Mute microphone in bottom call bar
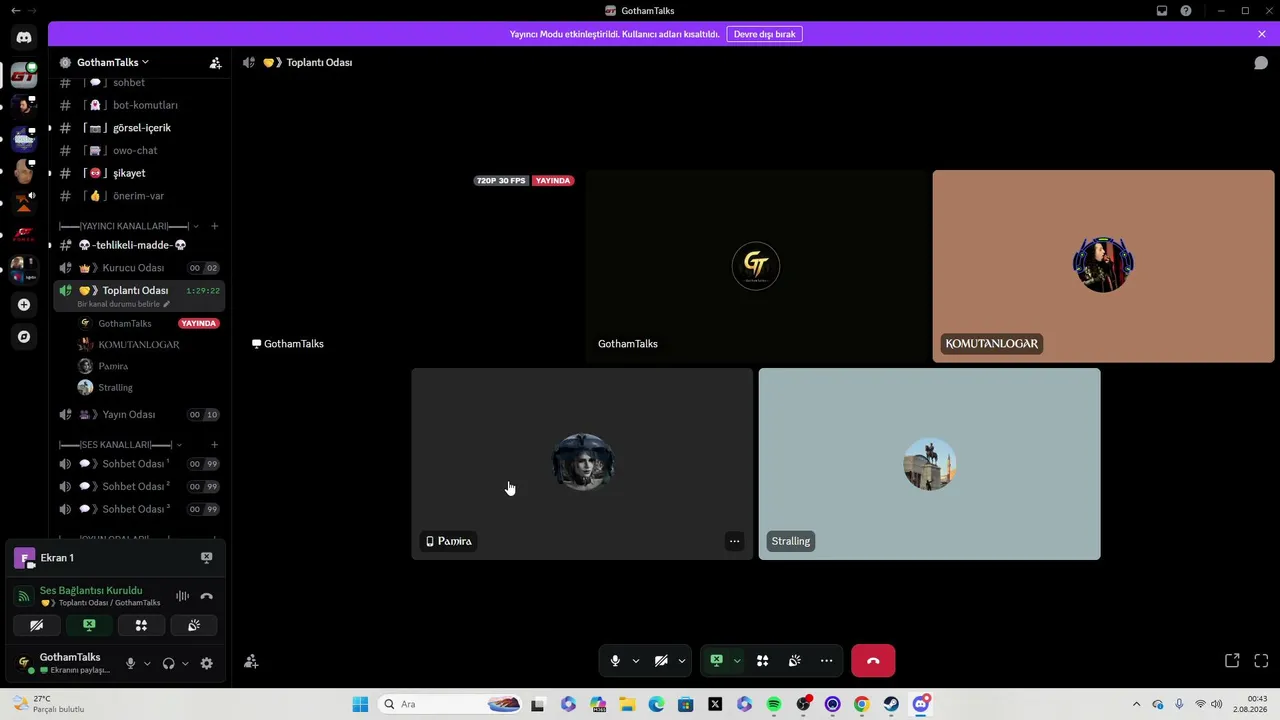The image size is (1280, 720). tap(615, 661)
